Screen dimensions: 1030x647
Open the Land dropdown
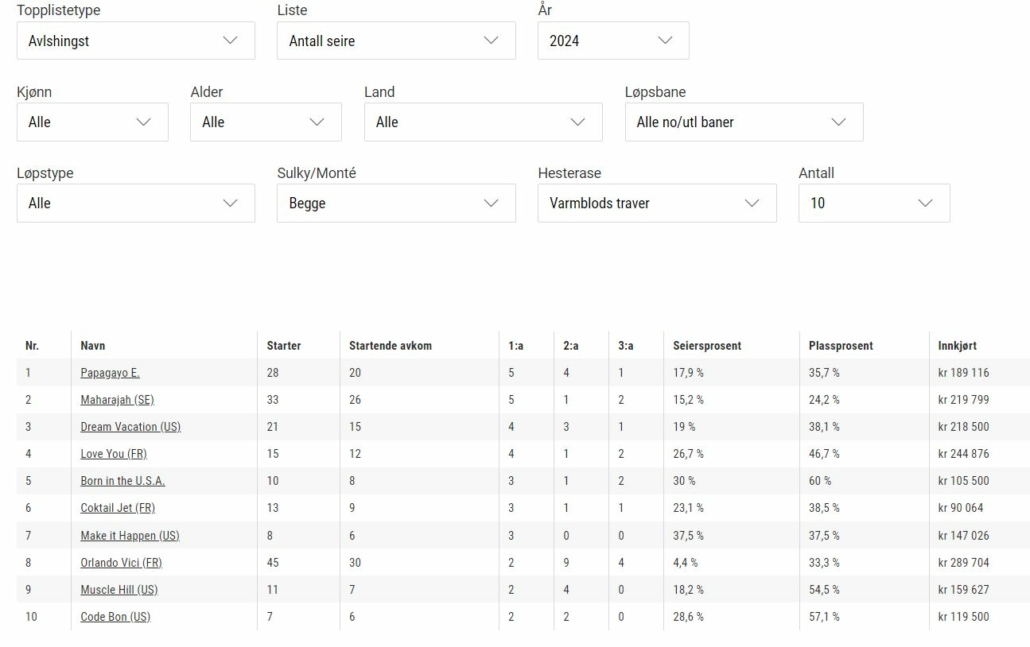click(483, 122)
